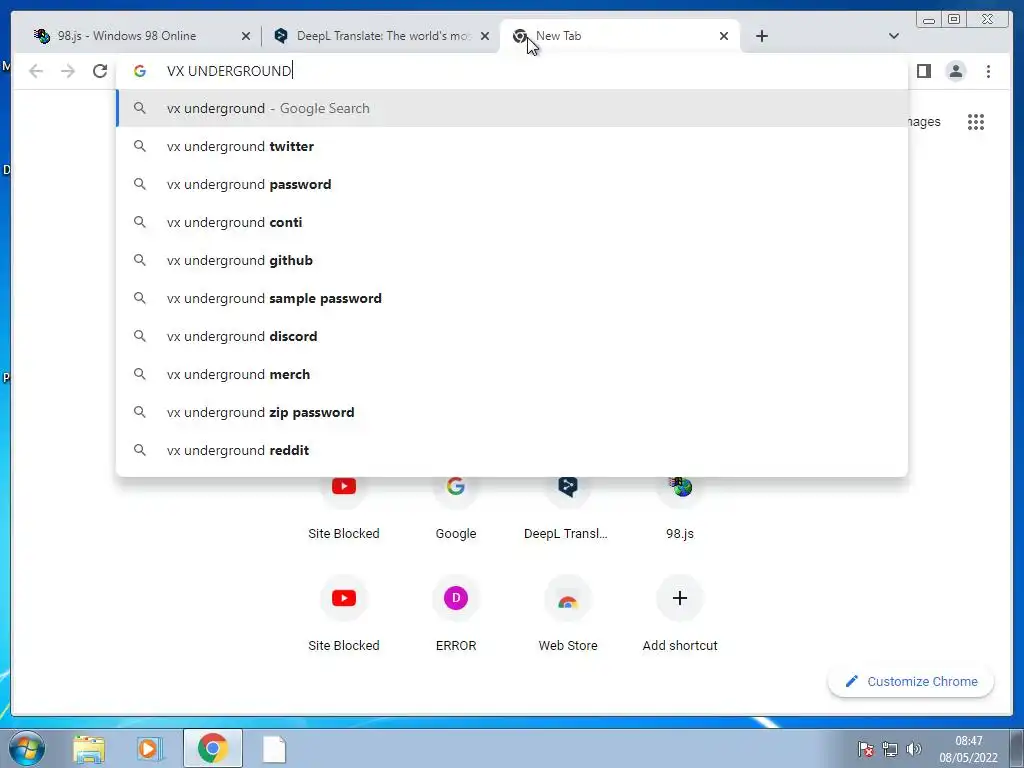The width and height of the screenshot is (1024, 768).
Task: Open the Windows Start menu
Action: coord(26,748)
